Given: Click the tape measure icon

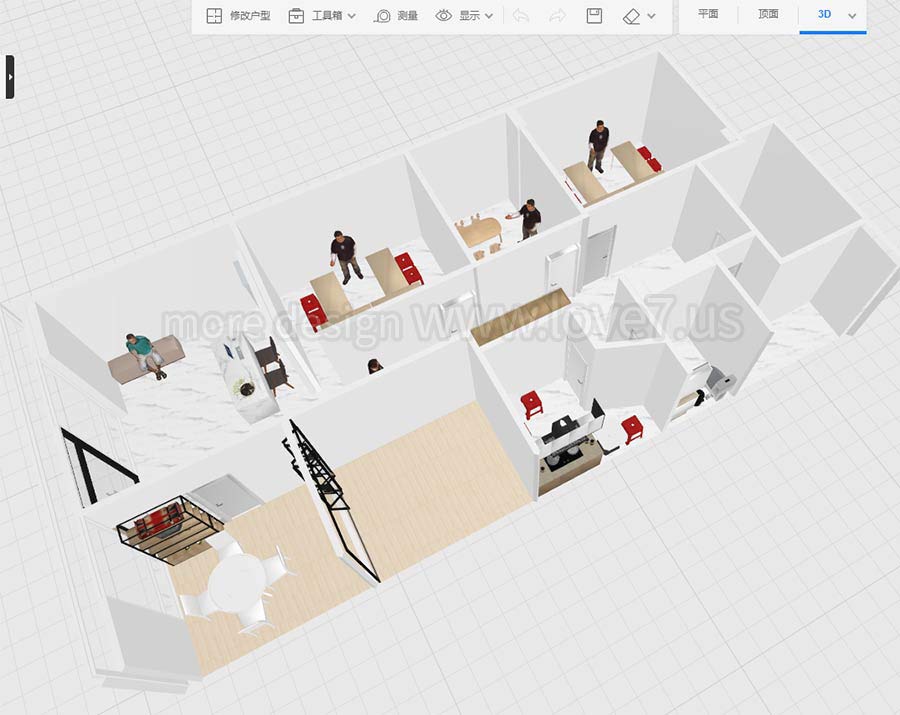Looking at the screenshot, I should coord(382,16).
